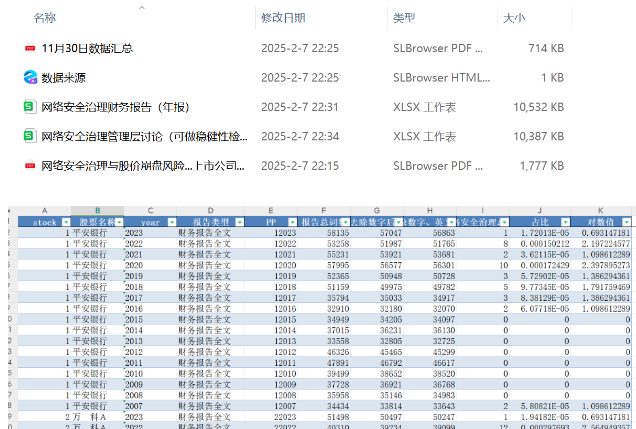Click cell with value 57047
Viewport: 636px width, 429px height.
pos(377,233)
